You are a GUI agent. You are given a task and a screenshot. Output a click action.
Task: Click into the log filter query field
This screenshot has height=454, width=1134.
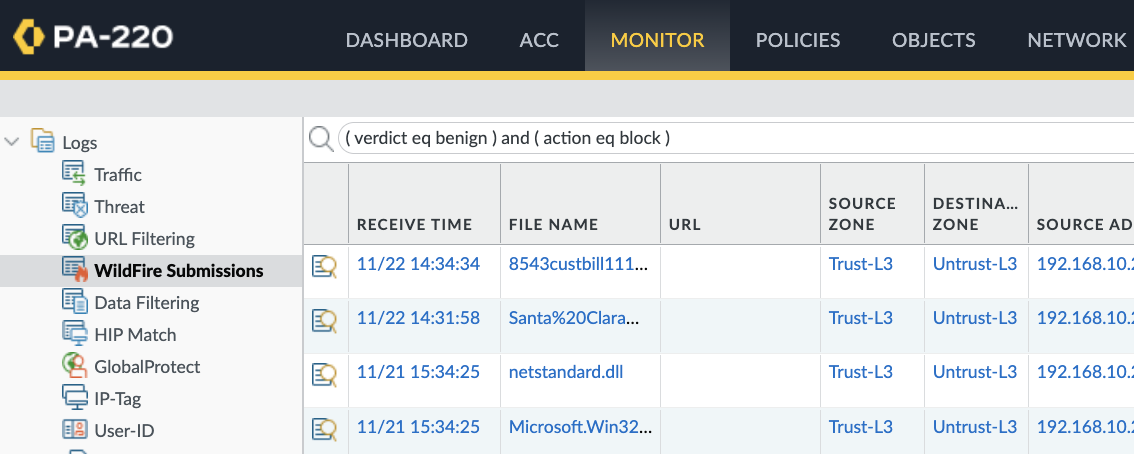coord(736,137)
